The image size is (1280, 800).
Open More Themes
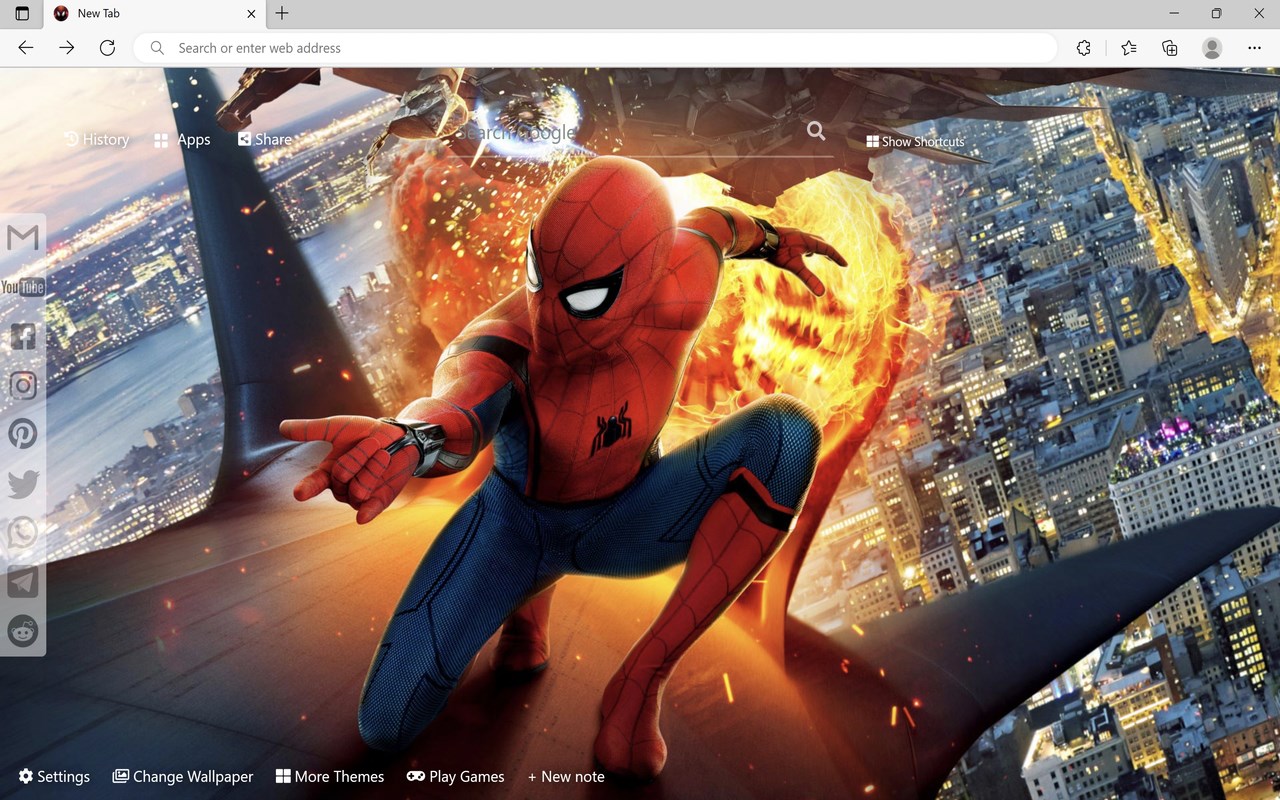(330, 776)
